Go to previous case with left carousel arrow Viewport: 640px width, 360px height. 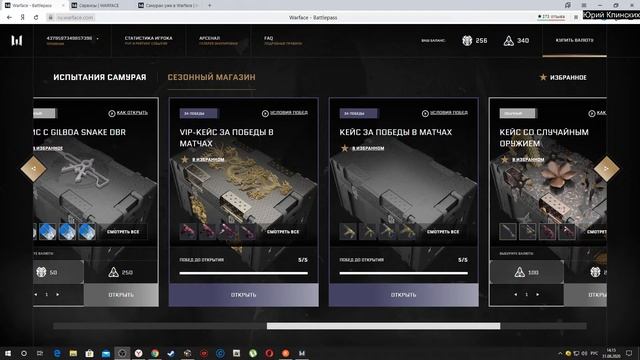(33, 168)
